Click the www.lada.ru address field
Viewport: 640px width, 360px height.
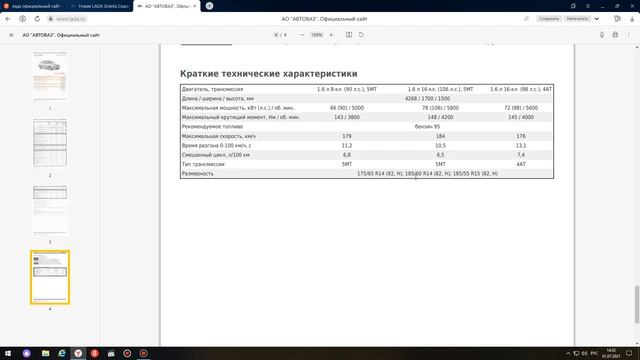(x=71, y=19)
